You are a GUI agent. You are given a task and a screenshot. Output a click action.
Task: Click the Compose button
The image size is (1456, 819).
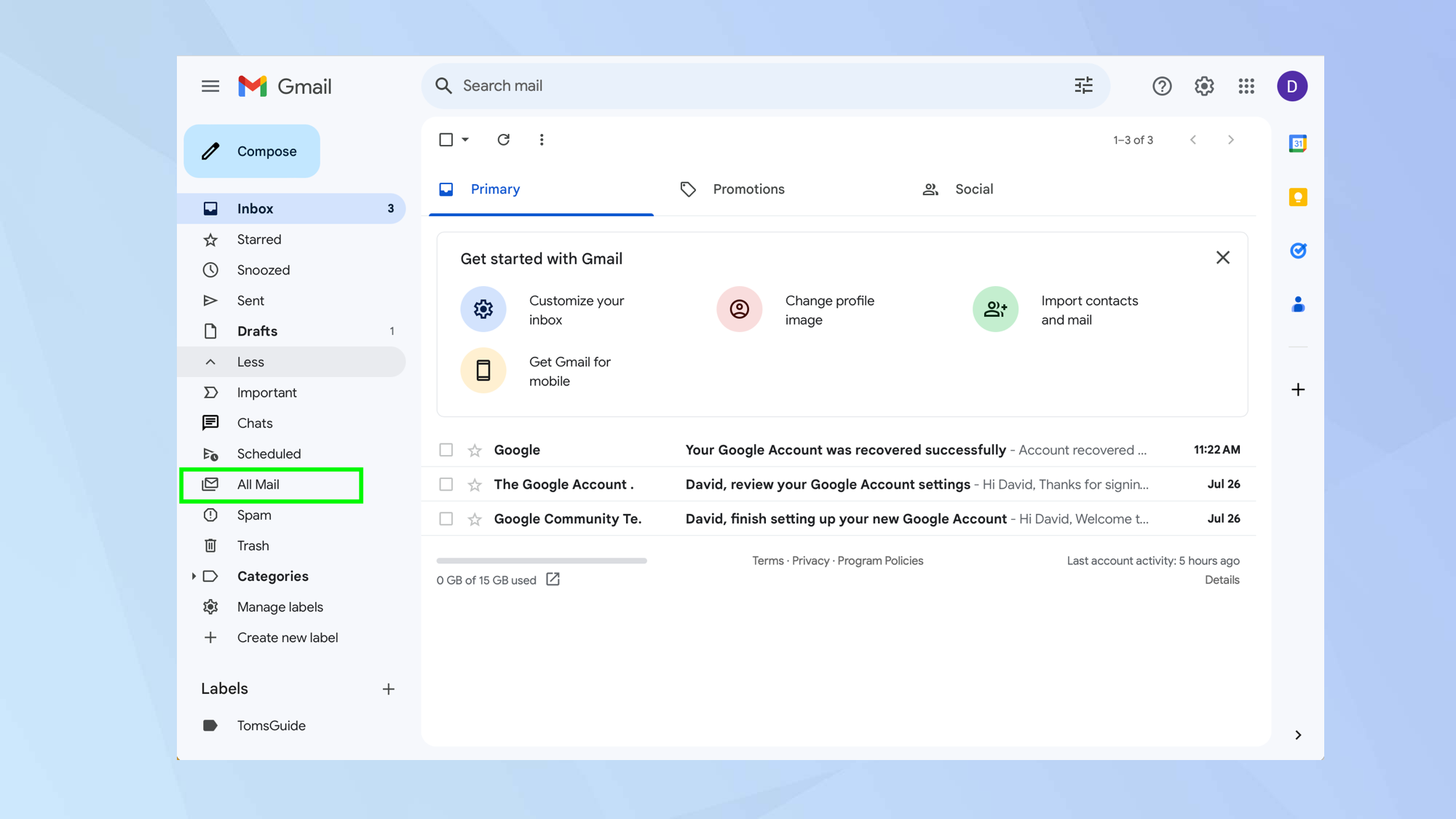[x=252, y=151]
